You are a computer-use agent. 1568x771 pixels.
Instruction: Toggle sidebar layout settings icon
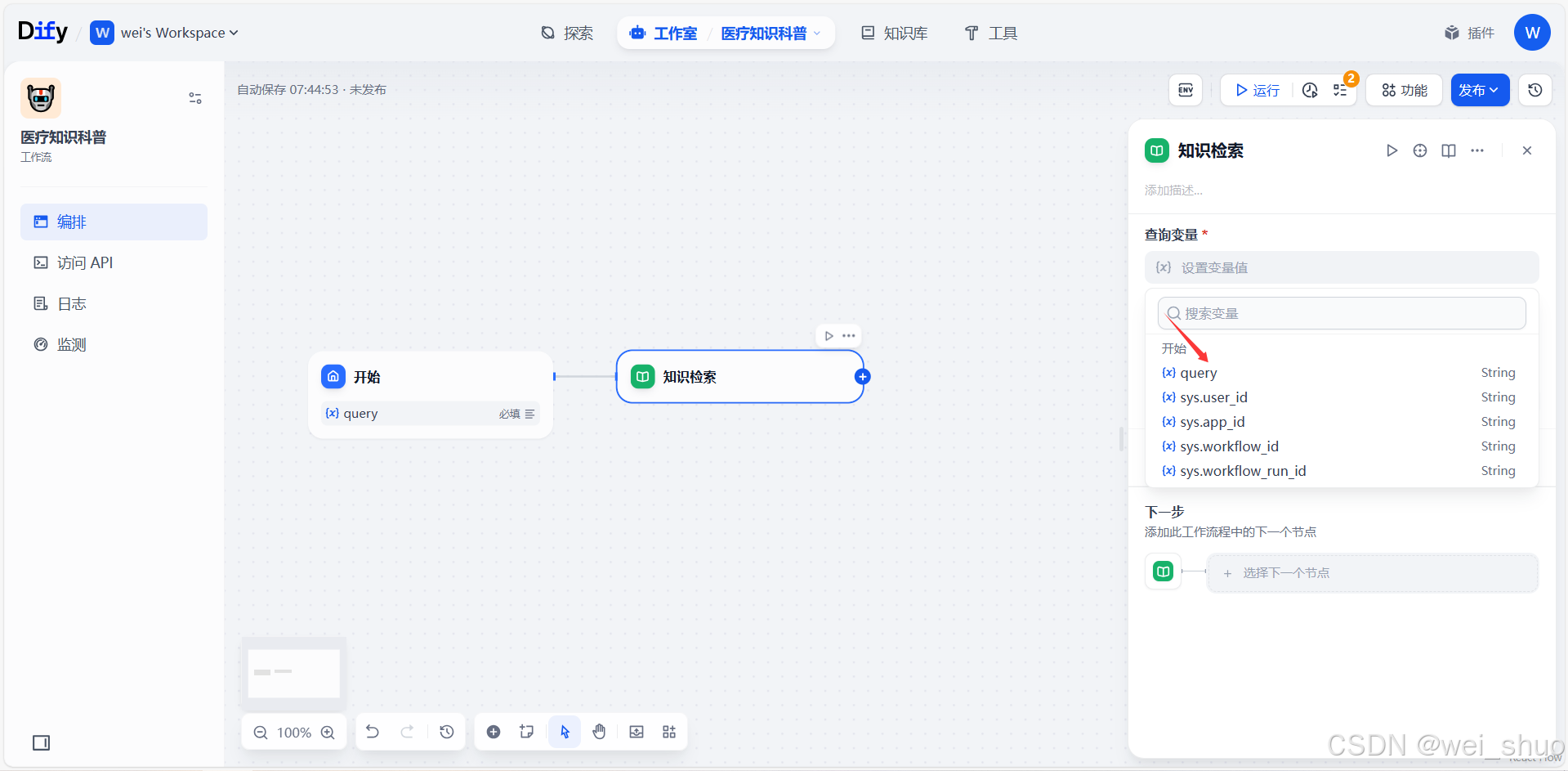[195, 98]
